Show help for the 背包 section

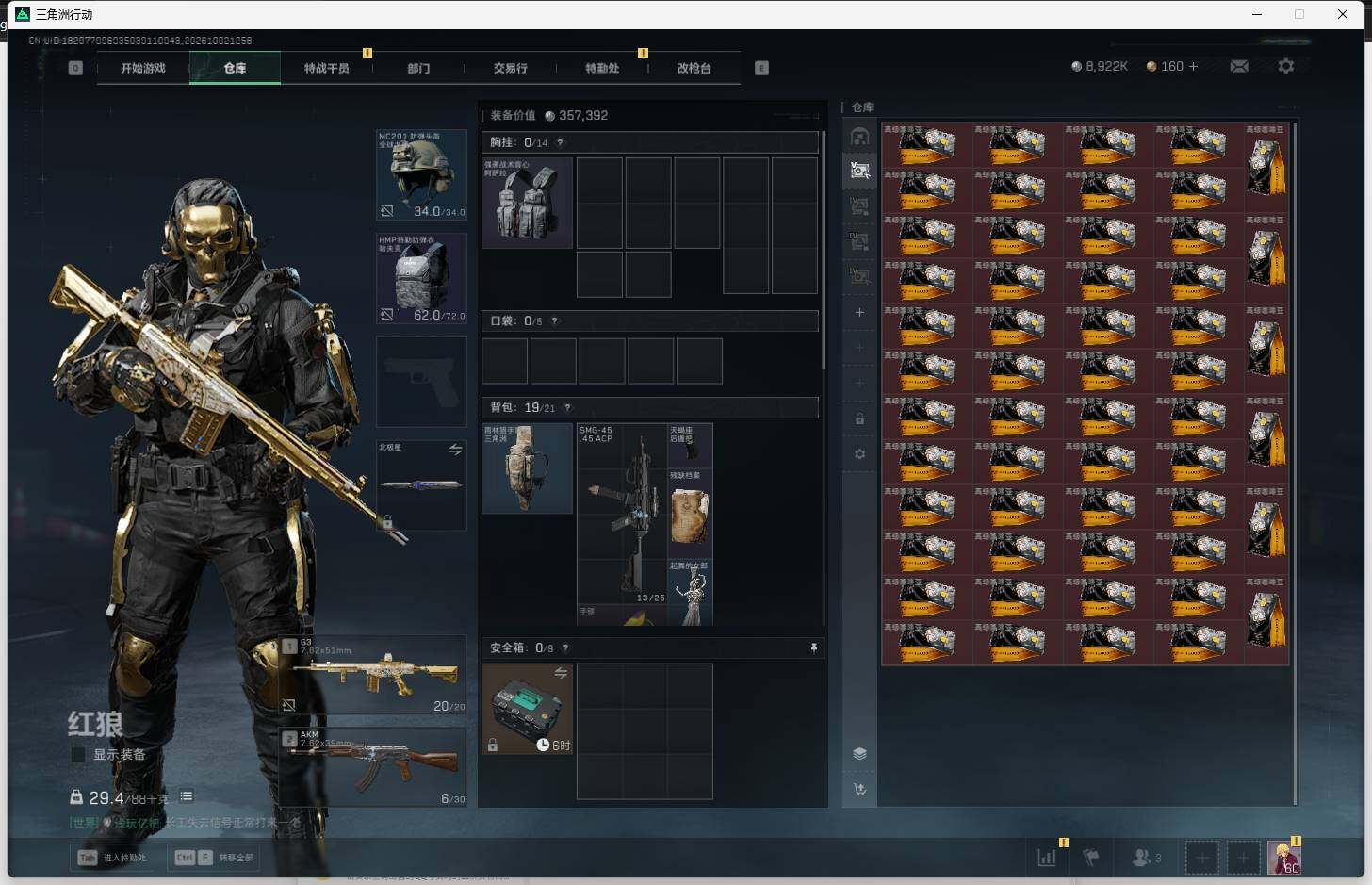(567, 408)
